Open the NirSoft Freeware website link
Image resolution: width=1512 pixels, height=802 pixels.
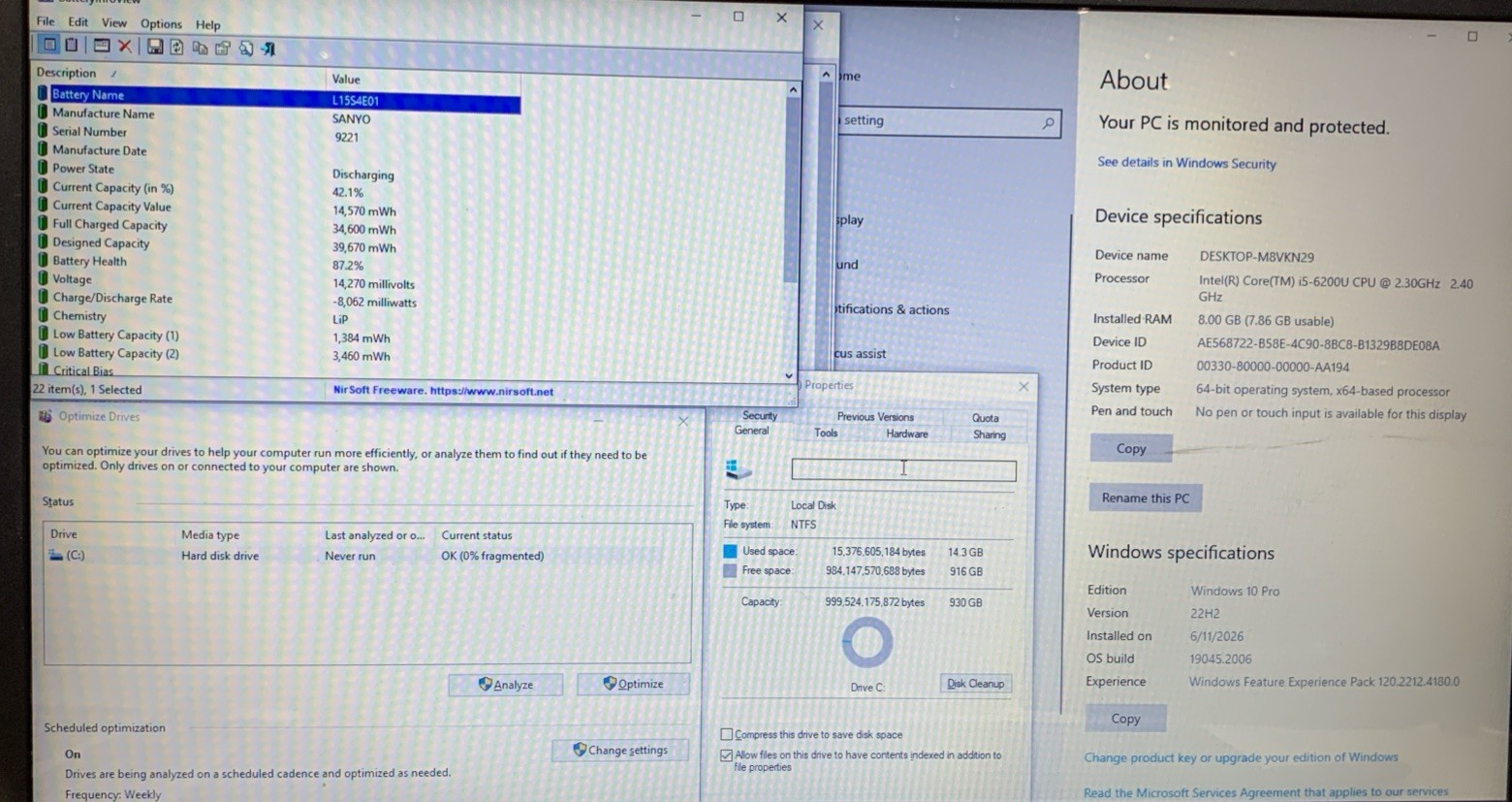click(443, 391)
